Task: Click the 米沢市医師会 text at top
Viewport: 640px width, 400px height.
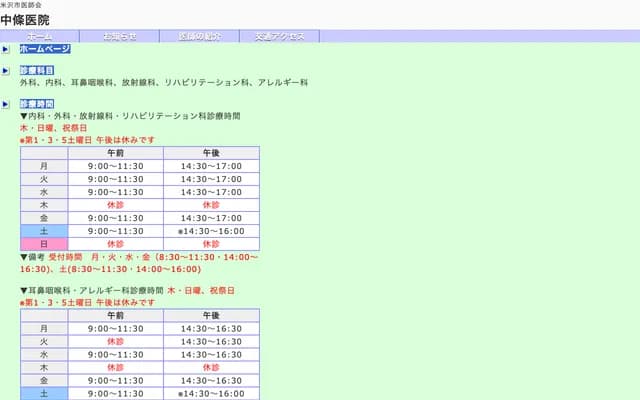Action: click(21, 5)
